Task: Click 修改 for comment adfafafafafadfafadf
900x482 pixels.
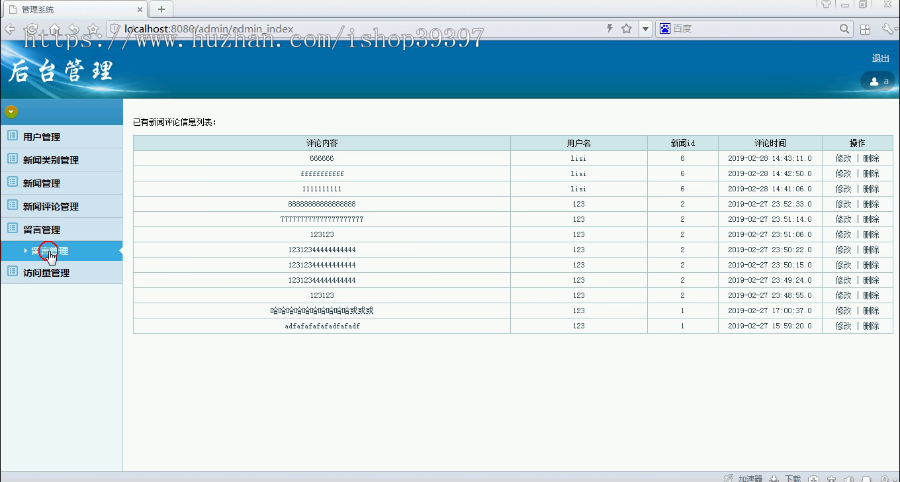Action: pos(843,326)
